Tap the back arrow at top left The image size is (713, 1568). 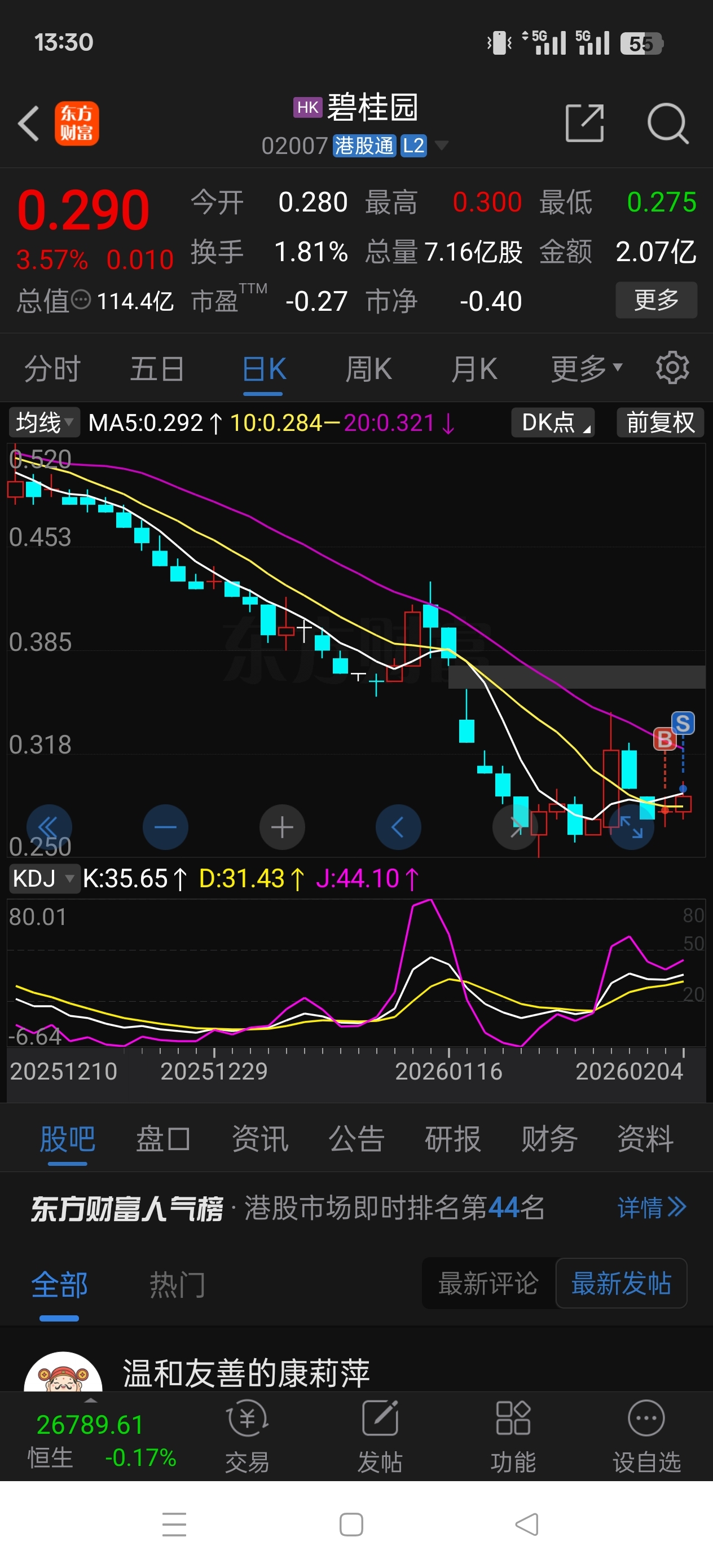click(x=29, y=124)
